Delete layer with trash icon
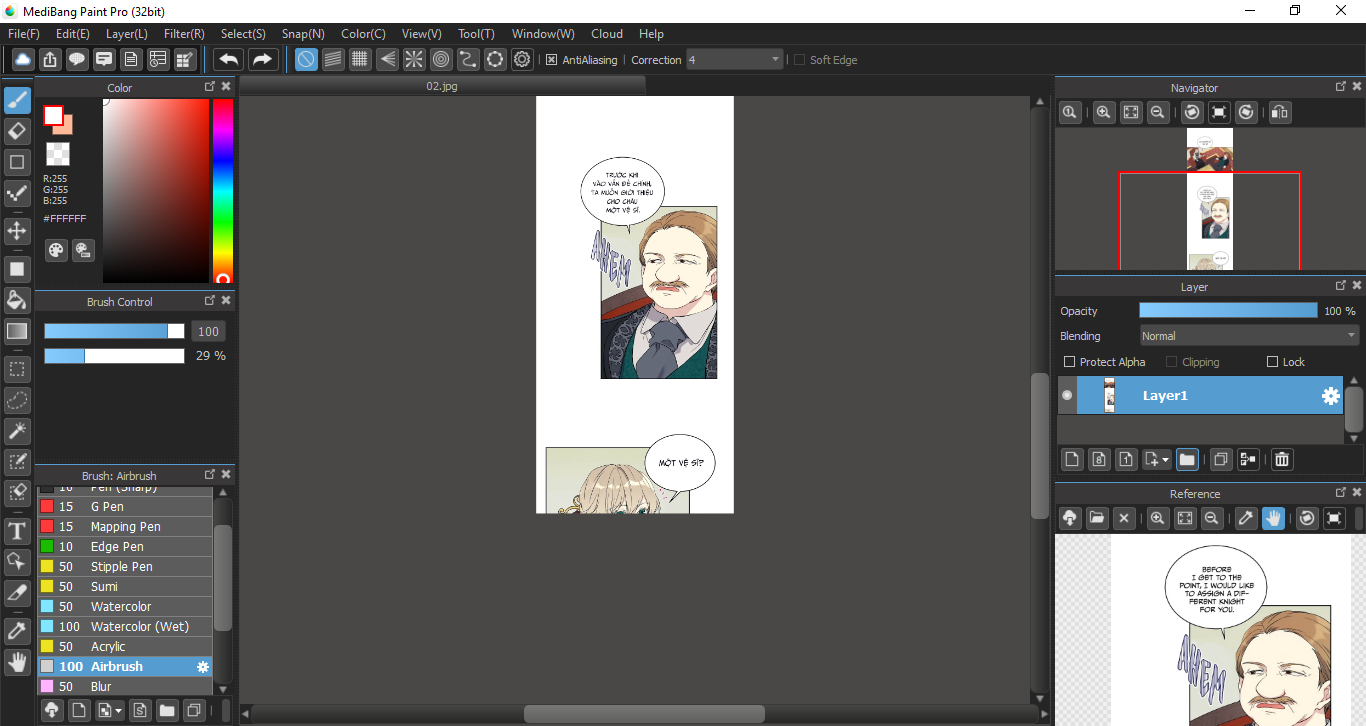This screenshot has width=1366, height=726. pyautogui.click(x=1282, y=459)
